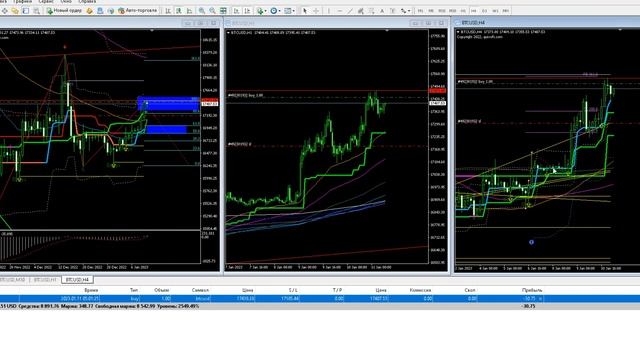
Task: Sort trades by the Время column
Action: click(91, 290)
